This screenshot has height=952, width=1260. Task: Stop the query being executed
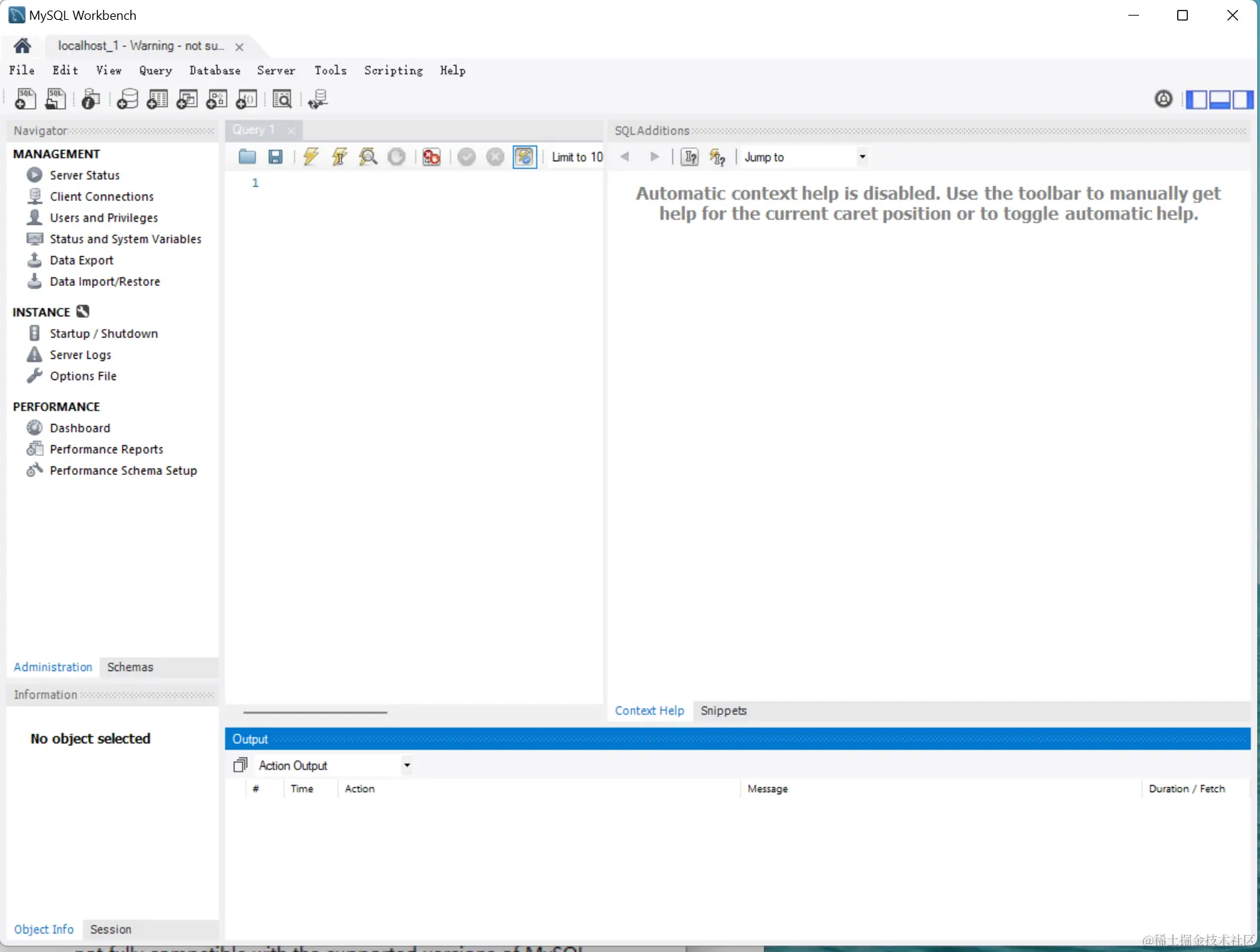pos(396,157)
